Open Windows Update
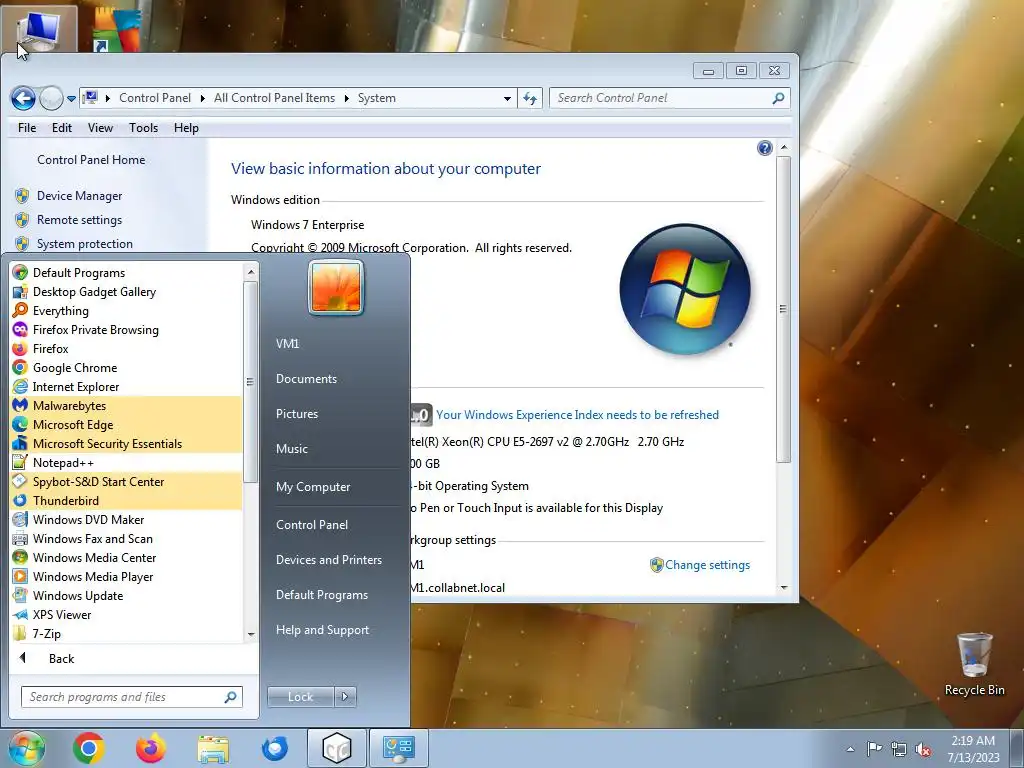Screen dimensions: 1024x768 point(126,596)
